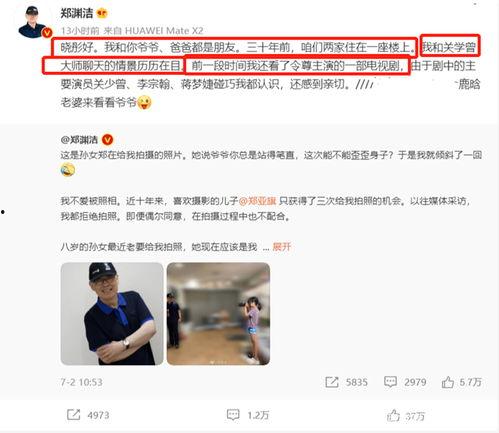Click the membership badge after the name 郑渊洁
Image resolution: width=499 pixels, height=433 pixels.
[102, 14]
